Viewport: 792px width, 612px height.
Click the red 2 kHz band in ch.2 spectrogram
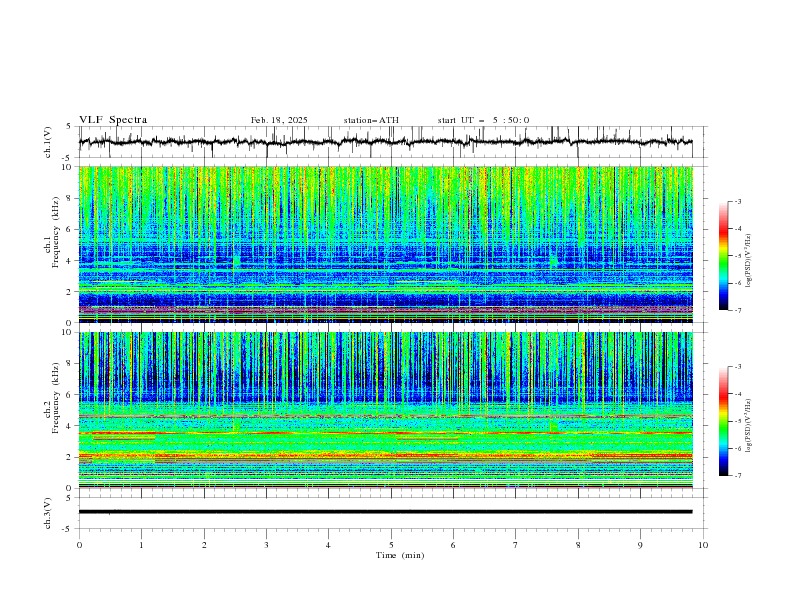point(385,455)
